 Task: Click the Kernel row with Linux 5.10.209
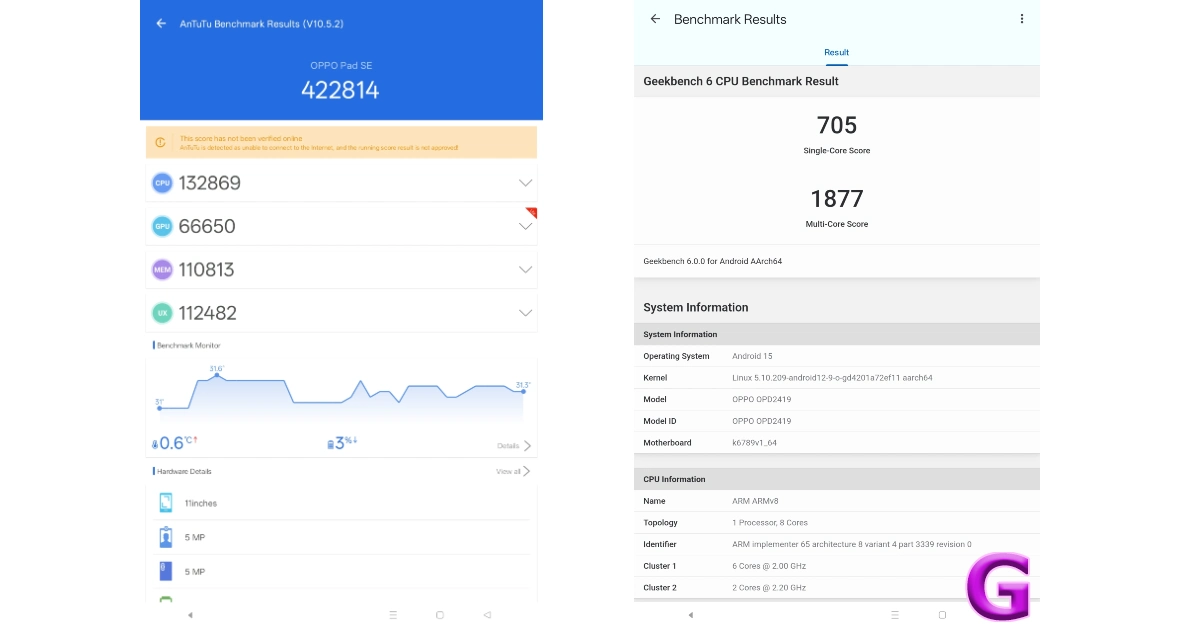pos(837,378)
